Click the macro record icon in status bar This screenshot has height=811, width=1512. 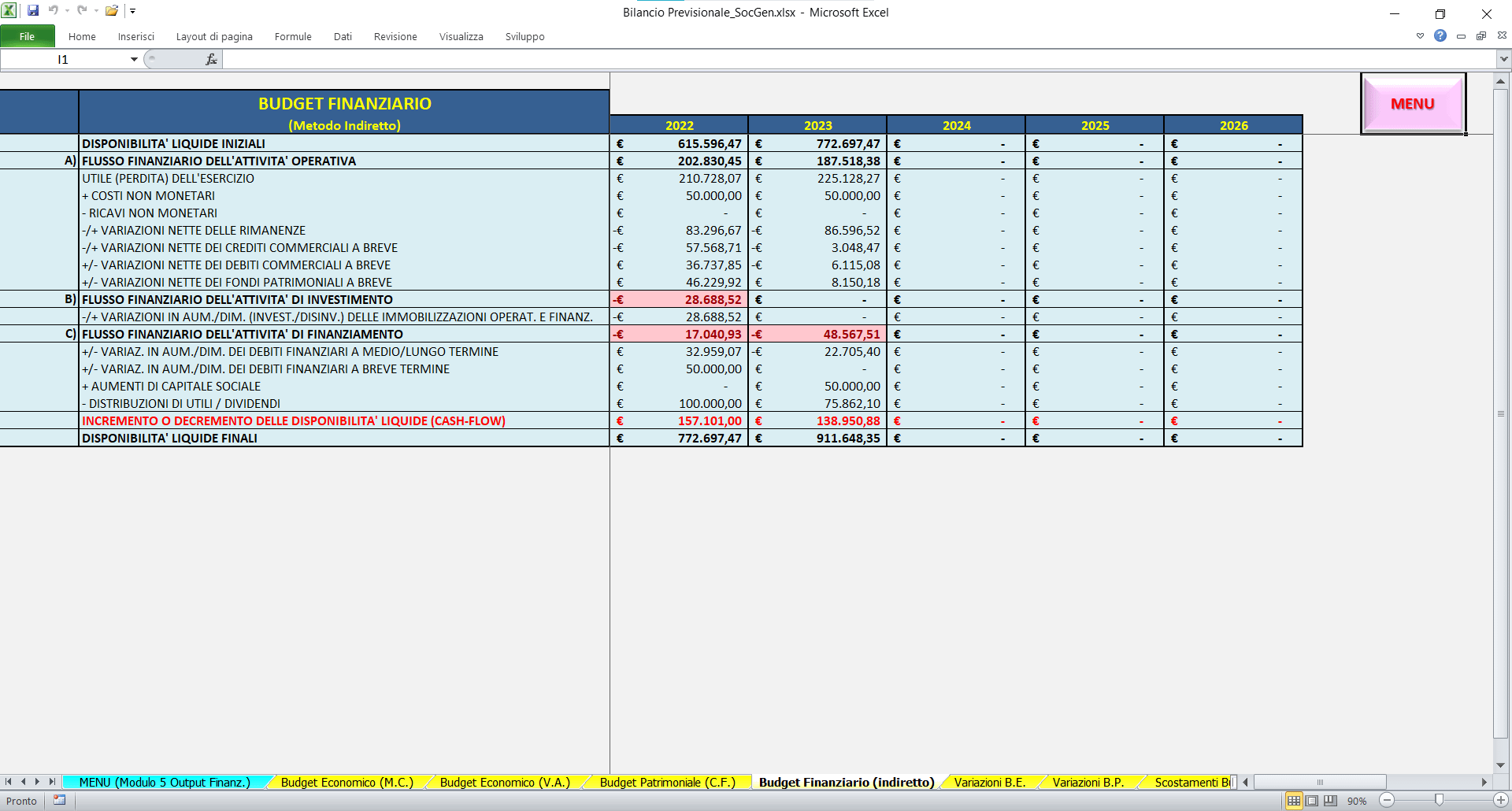click(x=60, y=800)
